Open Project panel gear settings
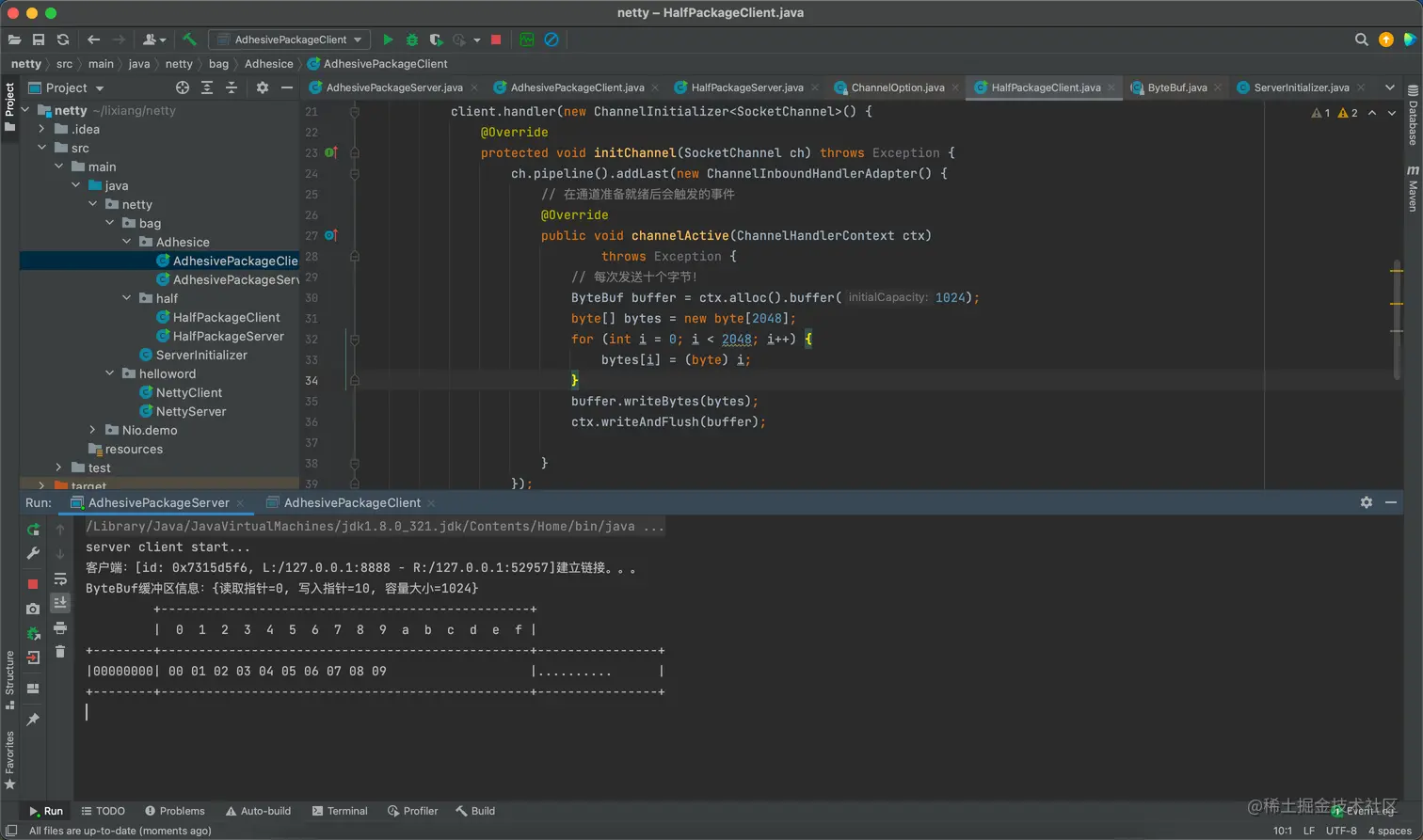This screenshot has width=1423, height=840. coord(263,87)
